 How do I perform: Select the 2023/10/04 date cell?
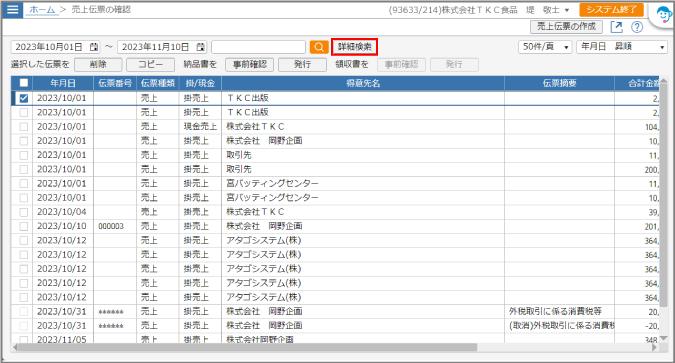pos(63,212)
